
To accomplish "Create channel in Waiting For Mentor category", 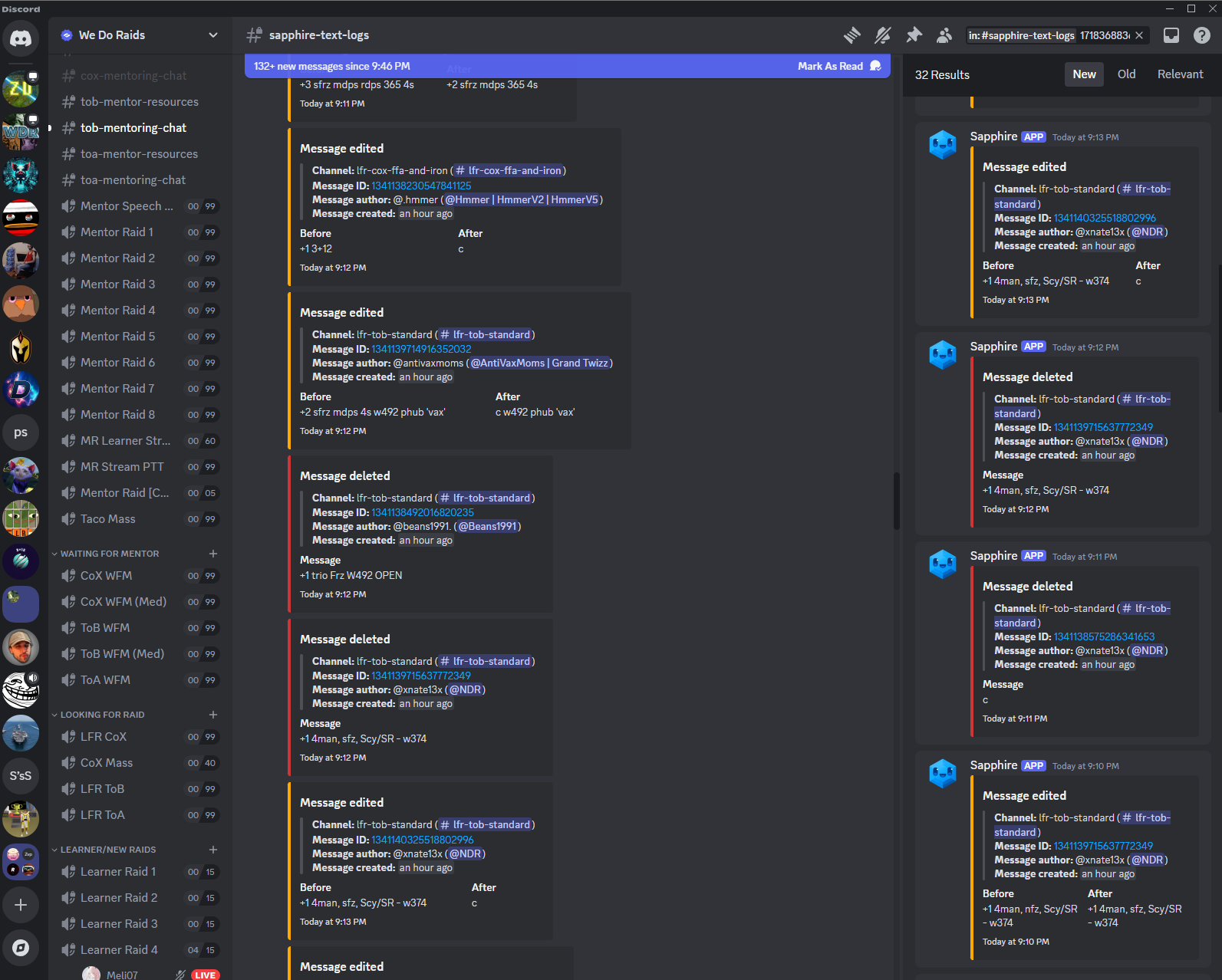I will 213,554.
